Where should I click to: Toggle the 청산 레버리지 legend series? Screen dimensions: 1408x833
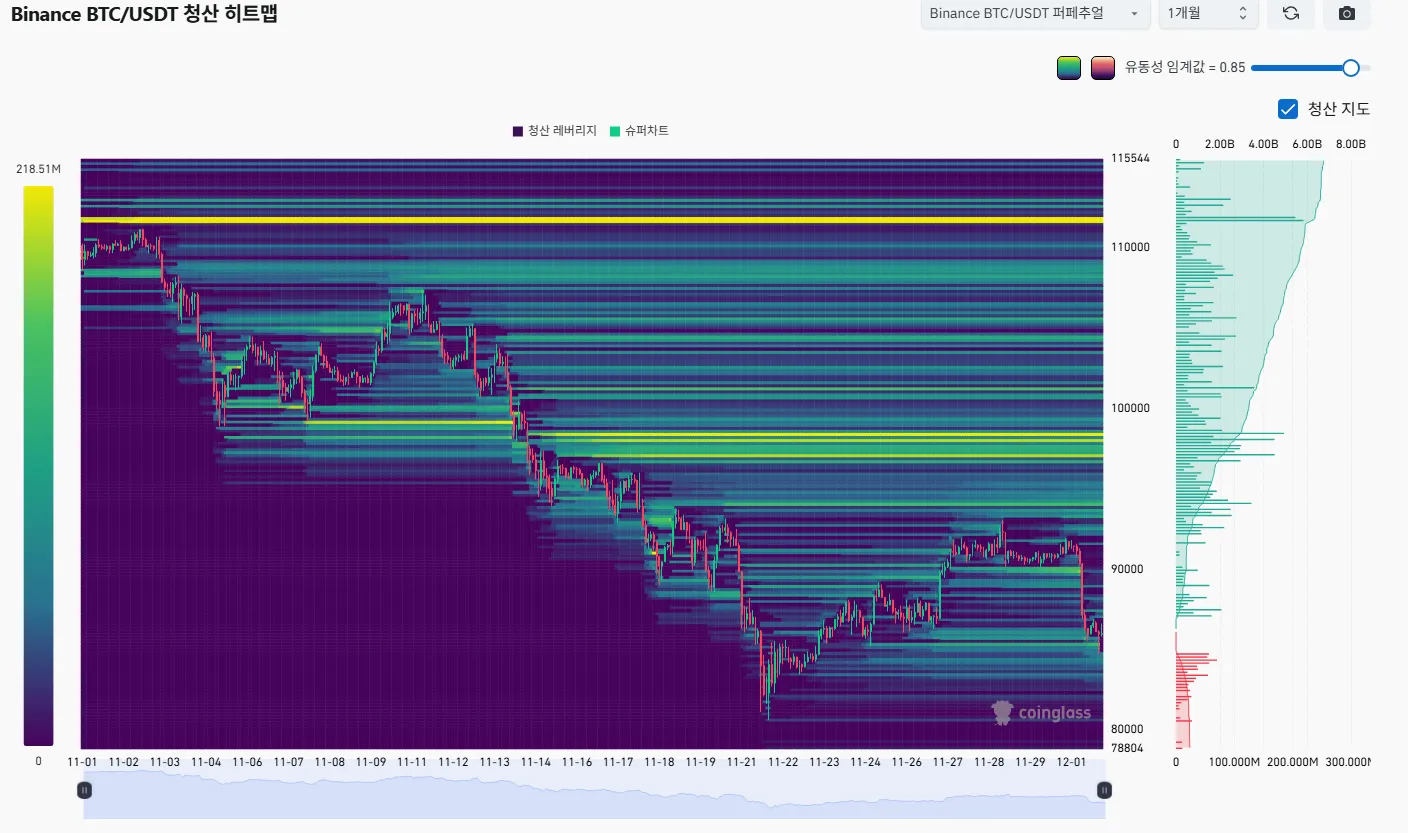tap(555, 131)
